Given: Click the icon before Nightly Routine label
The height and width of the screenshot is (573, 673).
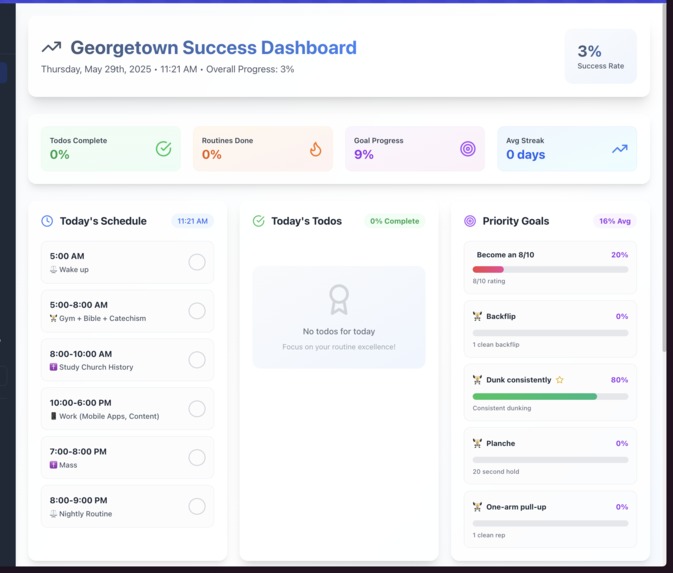Looking at the screenshot, I should click(53, 514).
